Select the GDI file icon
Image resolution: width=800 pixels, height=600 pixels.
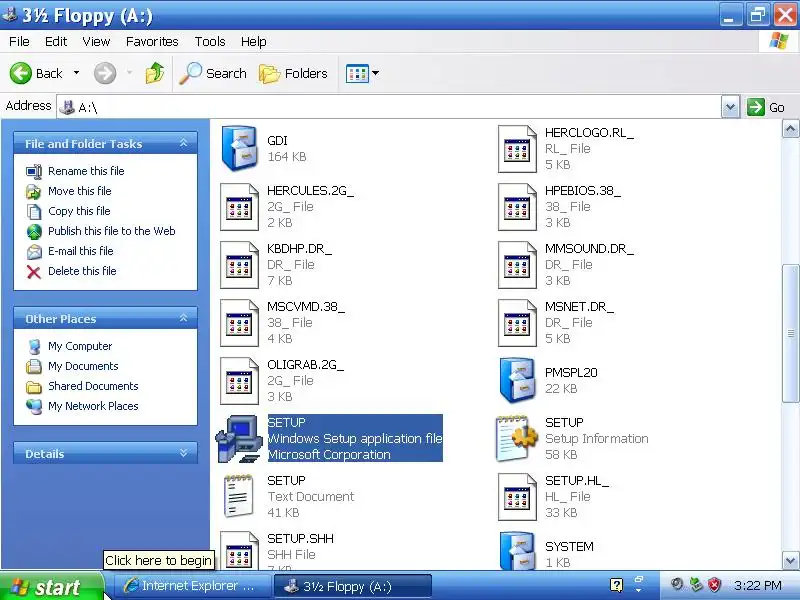(239, 148)
